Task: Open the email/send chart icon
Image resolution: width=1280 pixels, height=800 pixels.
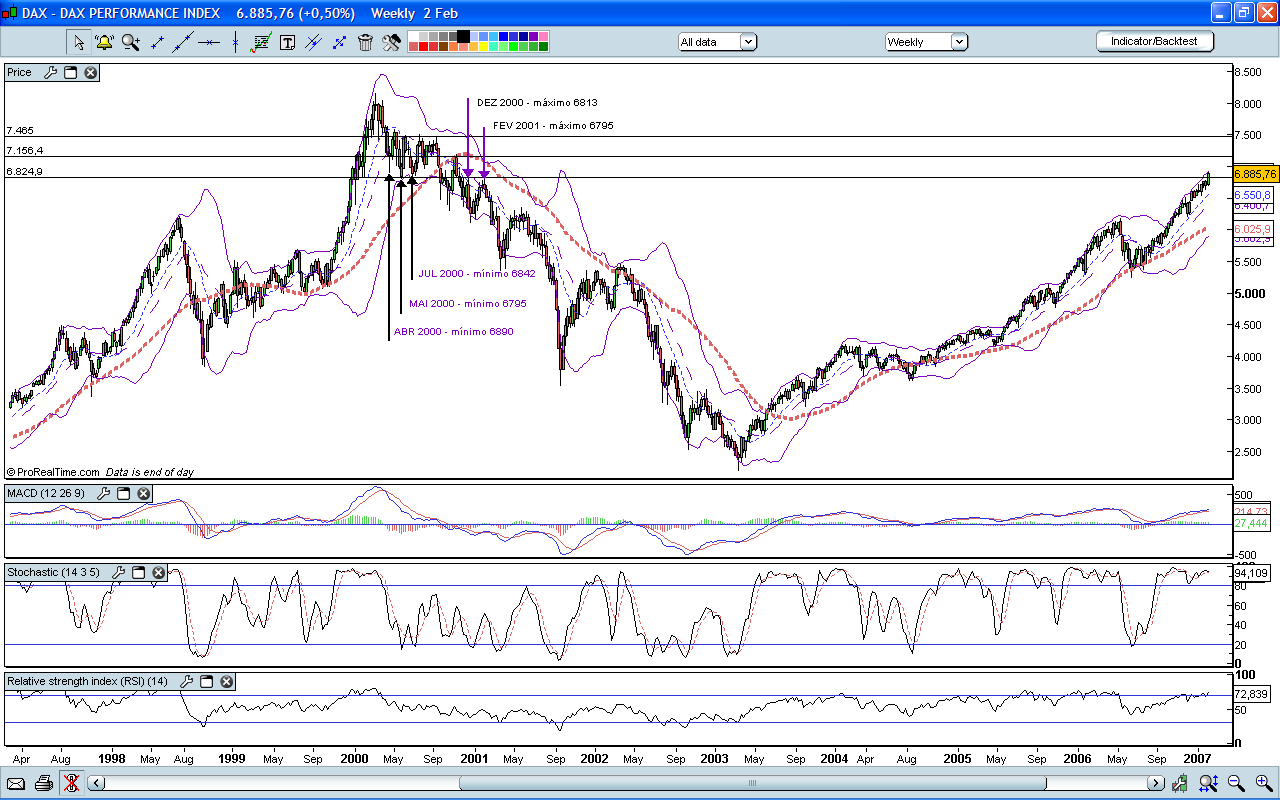Action: click(x=17, y=786)
